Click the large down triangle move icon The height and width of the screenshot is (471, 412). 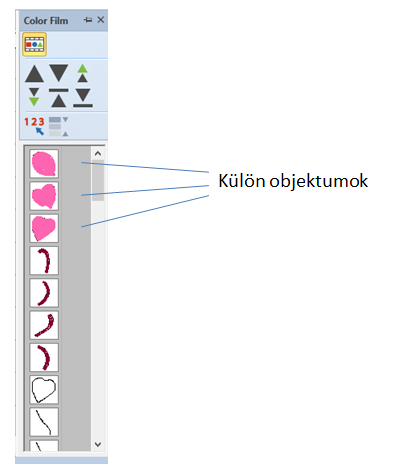pos(59,73)
